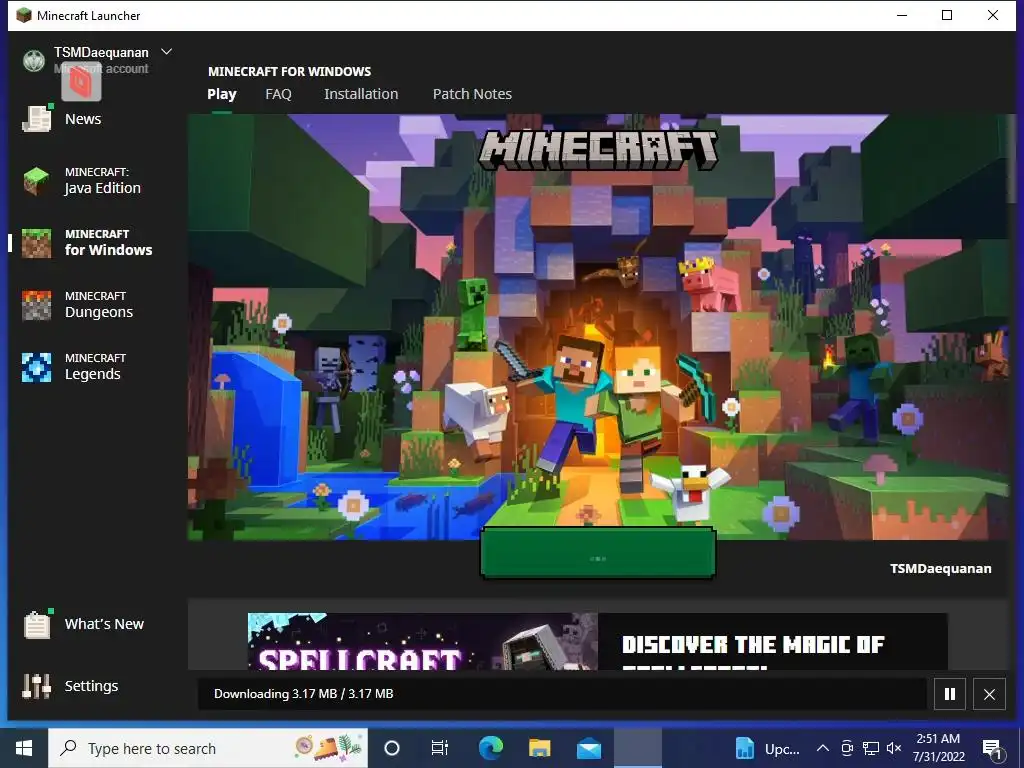Open Settings sliders icon
This screenshot has height=768, width=1024.
click(x=37, y=686)
